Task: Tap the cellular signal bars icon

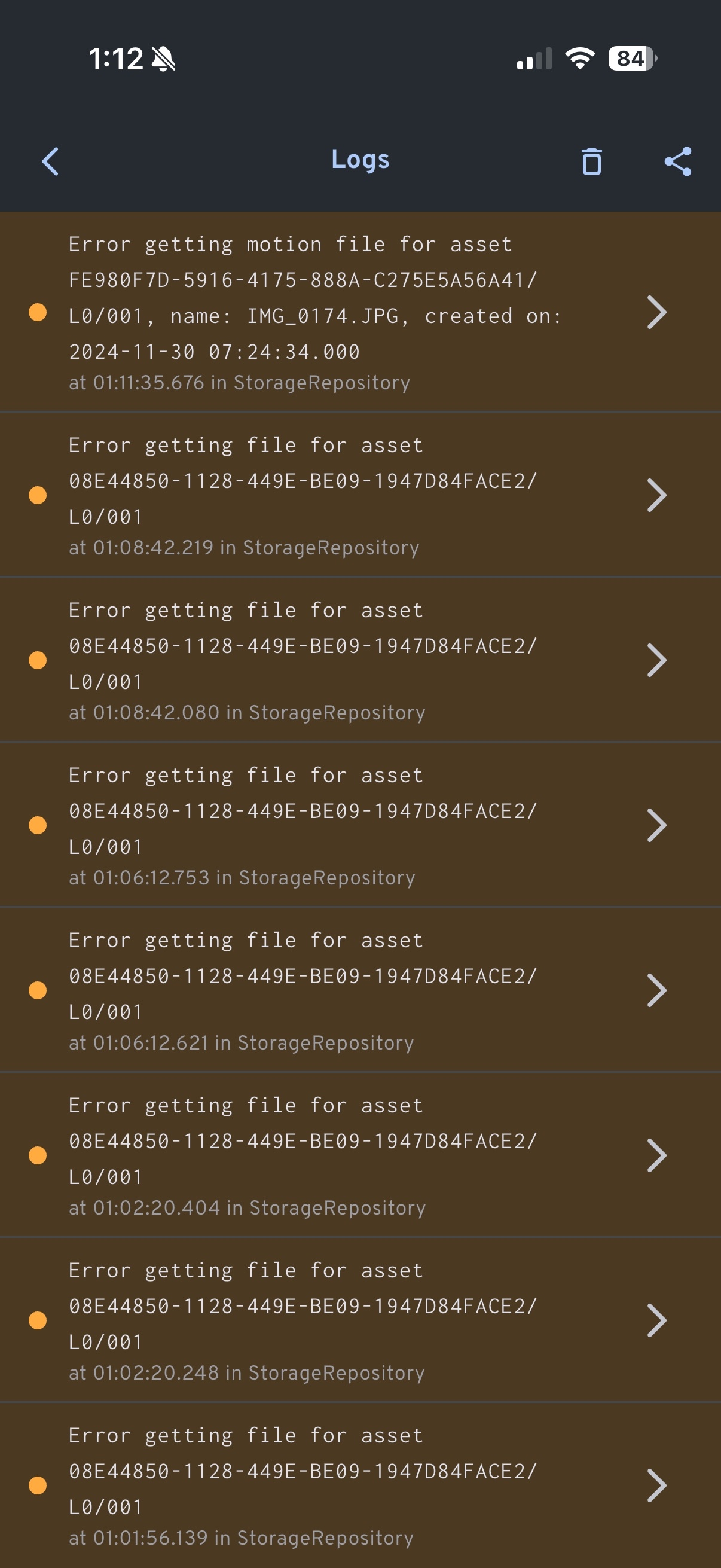Action: (x=534, y=59)
